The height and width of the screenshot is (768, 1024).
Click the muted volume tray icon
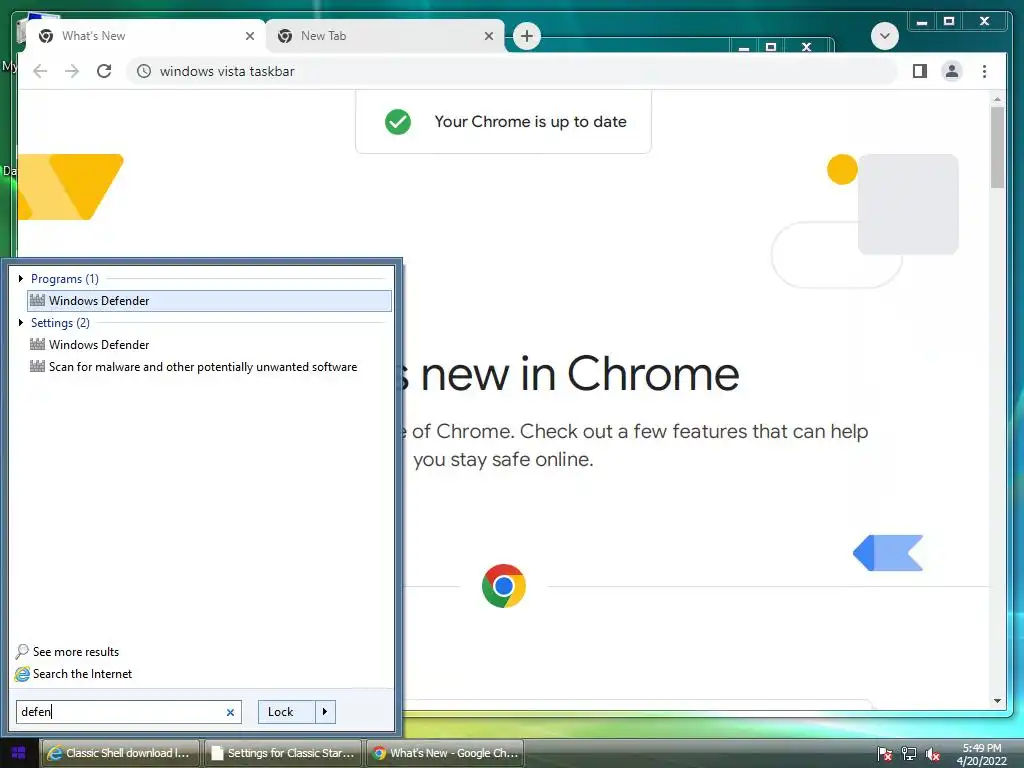pyautogui.click(x=932, y=754)
